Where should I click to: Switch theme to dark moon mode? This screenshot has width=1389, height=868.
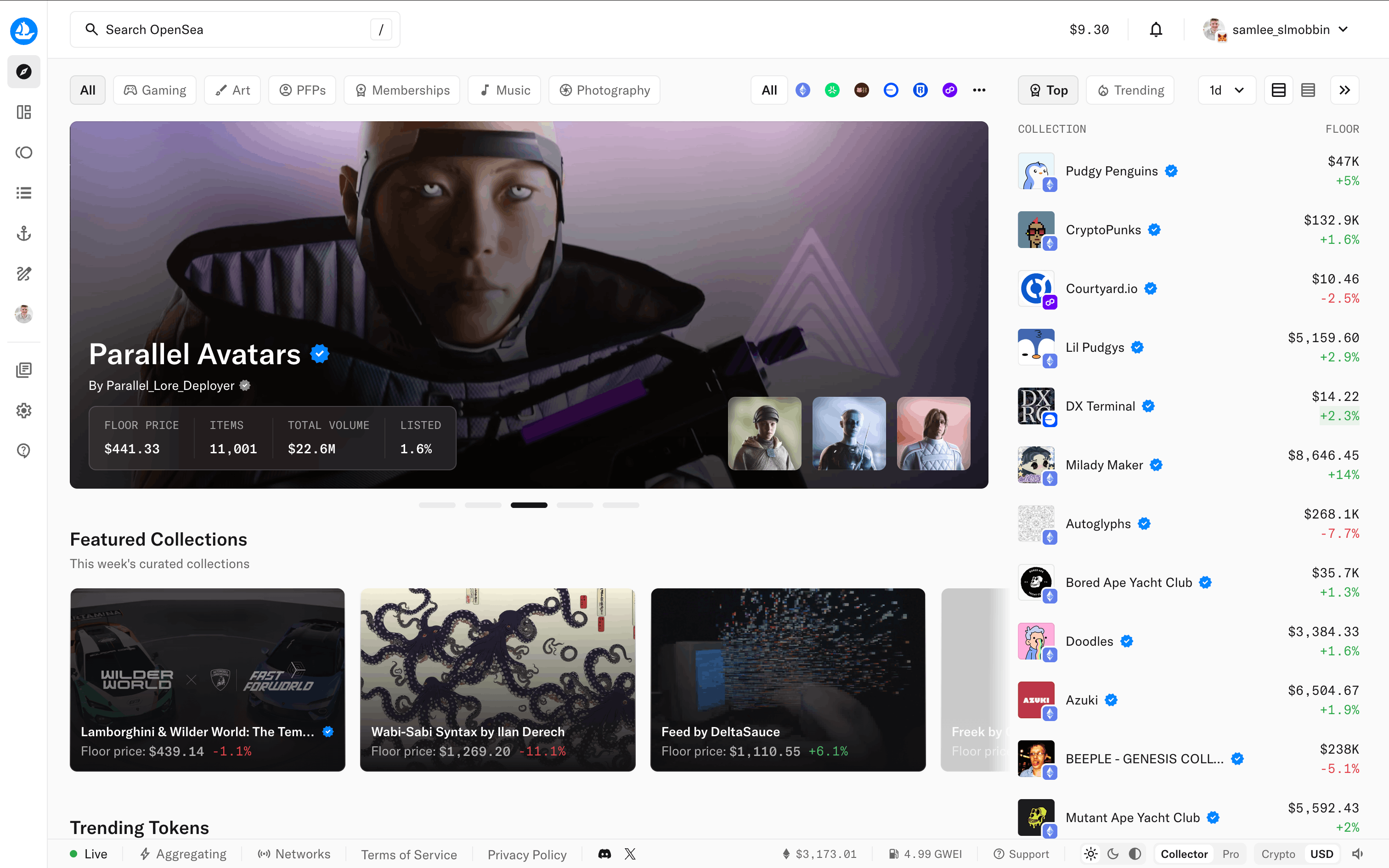tap(1113, 854)
